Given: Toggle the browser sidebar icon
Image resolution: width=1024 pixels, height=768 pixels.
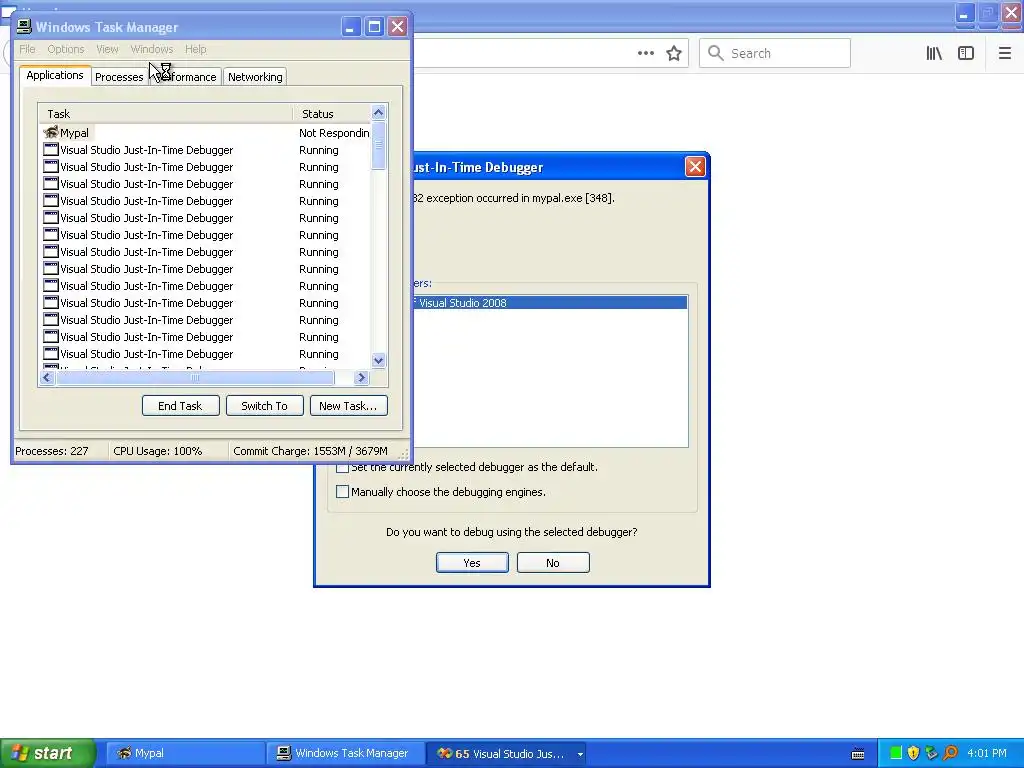Looking at the screenshot, I should pyautogui.click(x=966, y=53).
